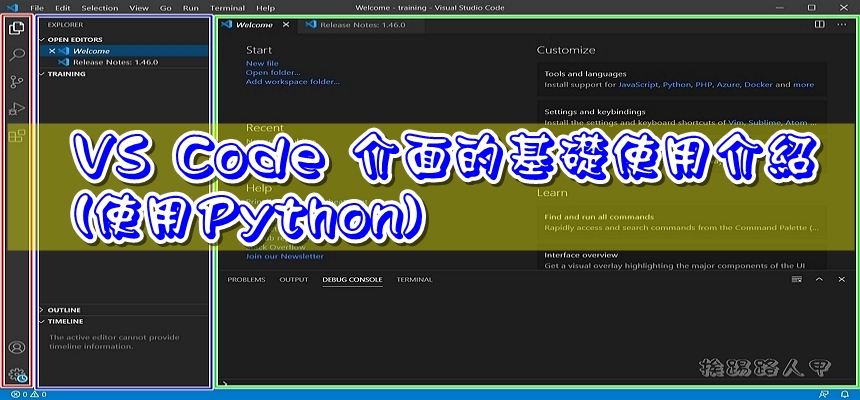Click the Docker link

pos(759,85)
